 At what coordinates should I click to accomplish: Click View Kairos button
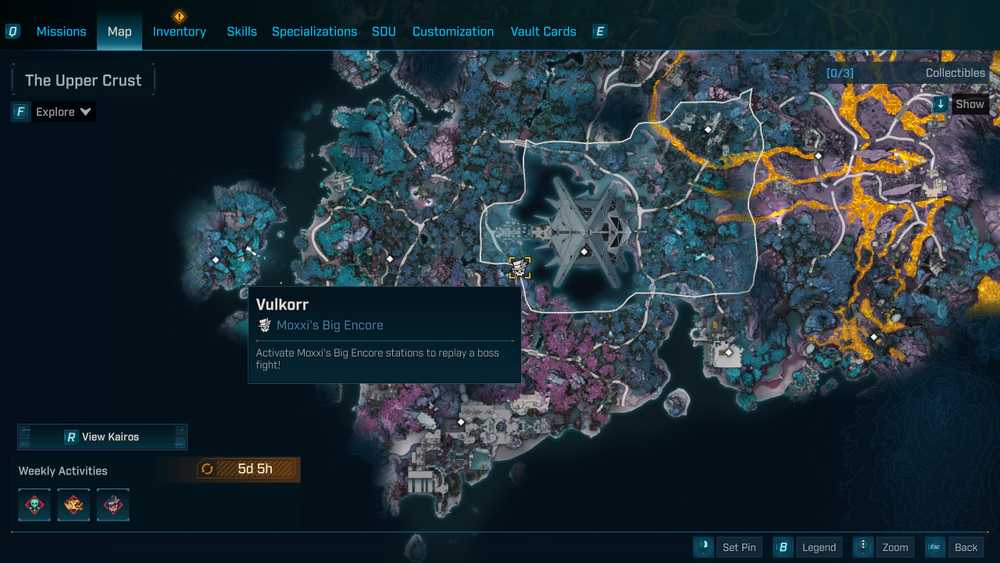[102, 437]
